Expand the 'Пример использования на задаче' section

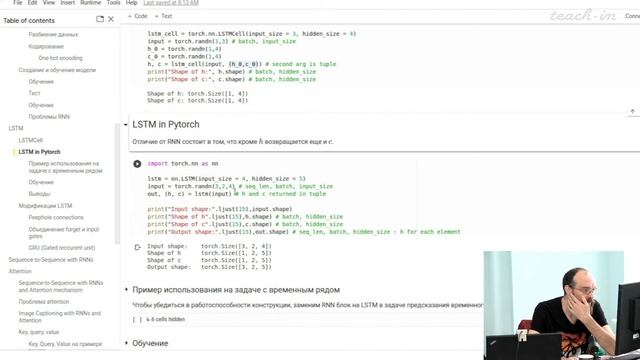[x=126, y=290]
